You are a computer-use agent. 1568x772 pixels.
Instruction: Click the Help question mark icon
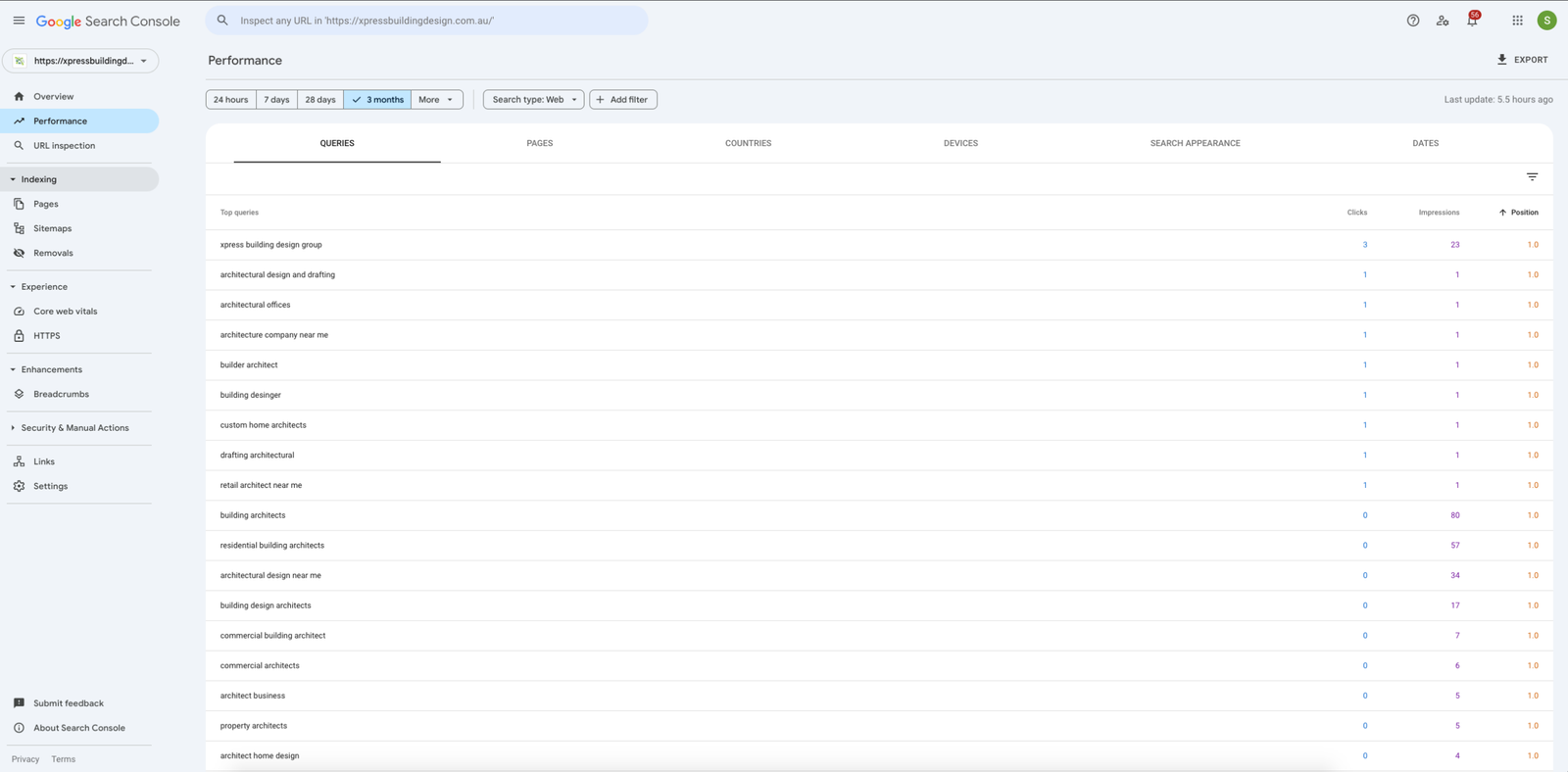[x=1412, y=21]
